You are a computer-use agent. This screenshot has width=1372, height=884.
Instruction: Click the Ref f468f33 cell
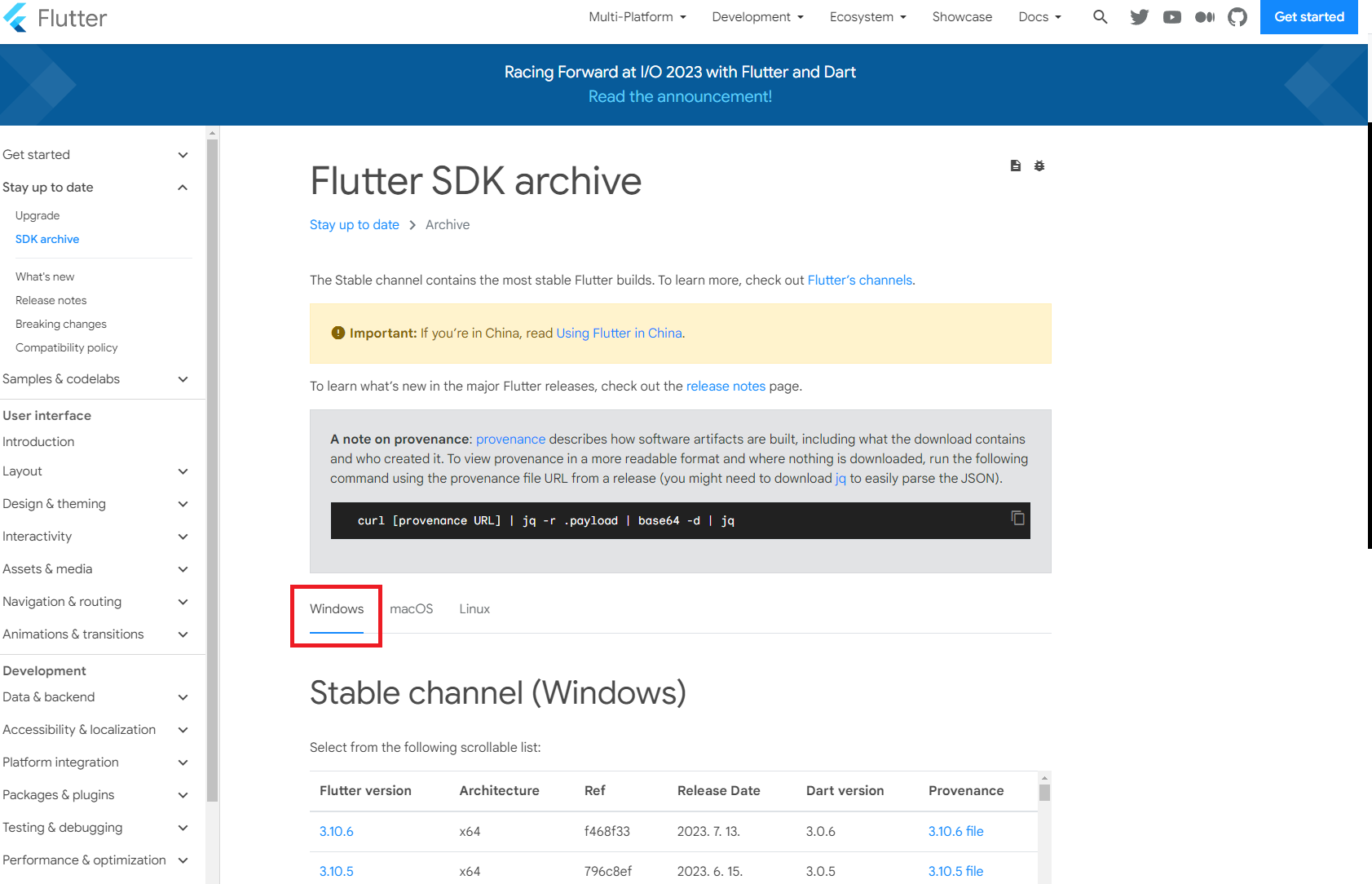pyautogui.click(x=607, y=832)
